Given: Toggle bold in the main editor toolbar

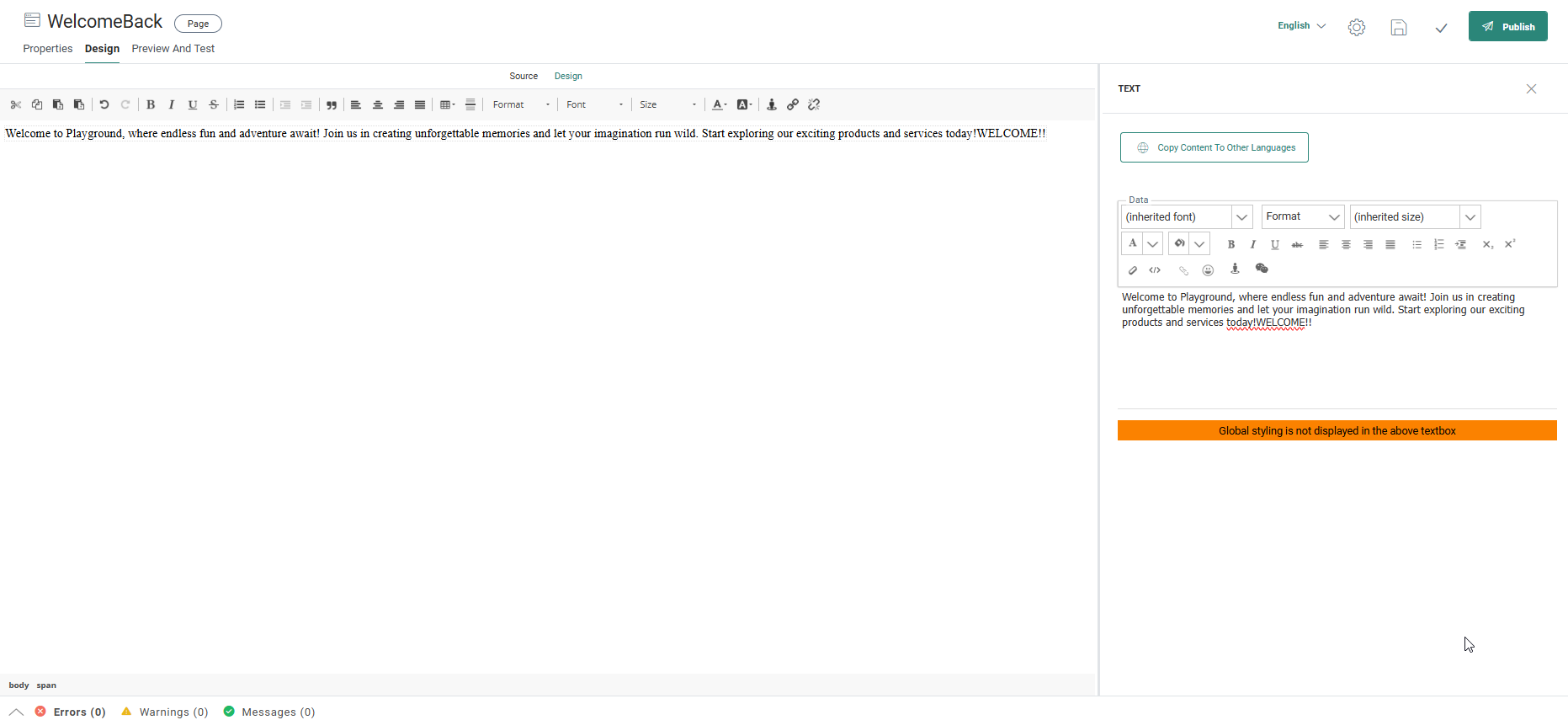Looking at the screenshot, I should click(151, 104).
